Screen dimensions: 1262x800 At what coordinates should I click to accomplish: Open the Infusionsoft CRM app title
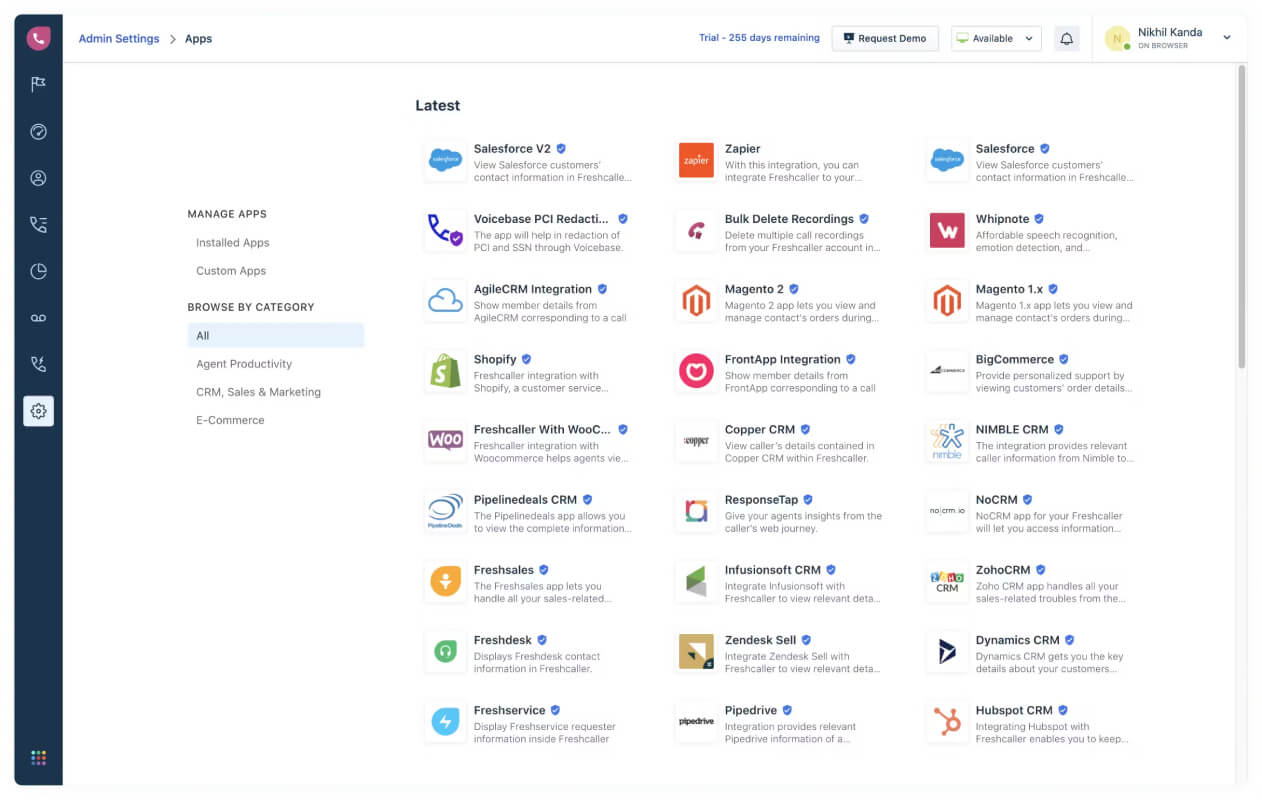click(x=773, y=570)
